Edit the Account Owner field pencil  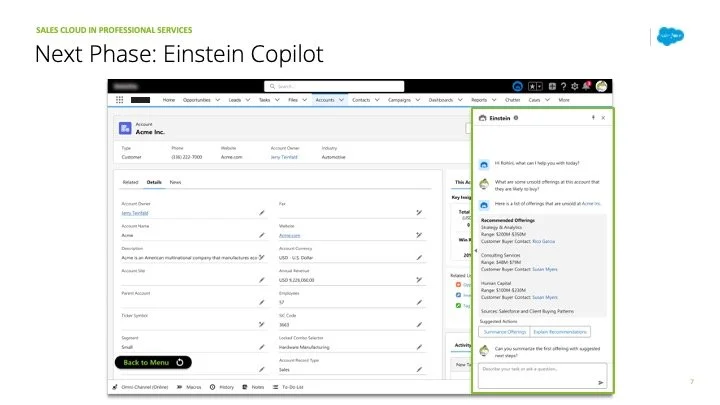pos(262,213)
